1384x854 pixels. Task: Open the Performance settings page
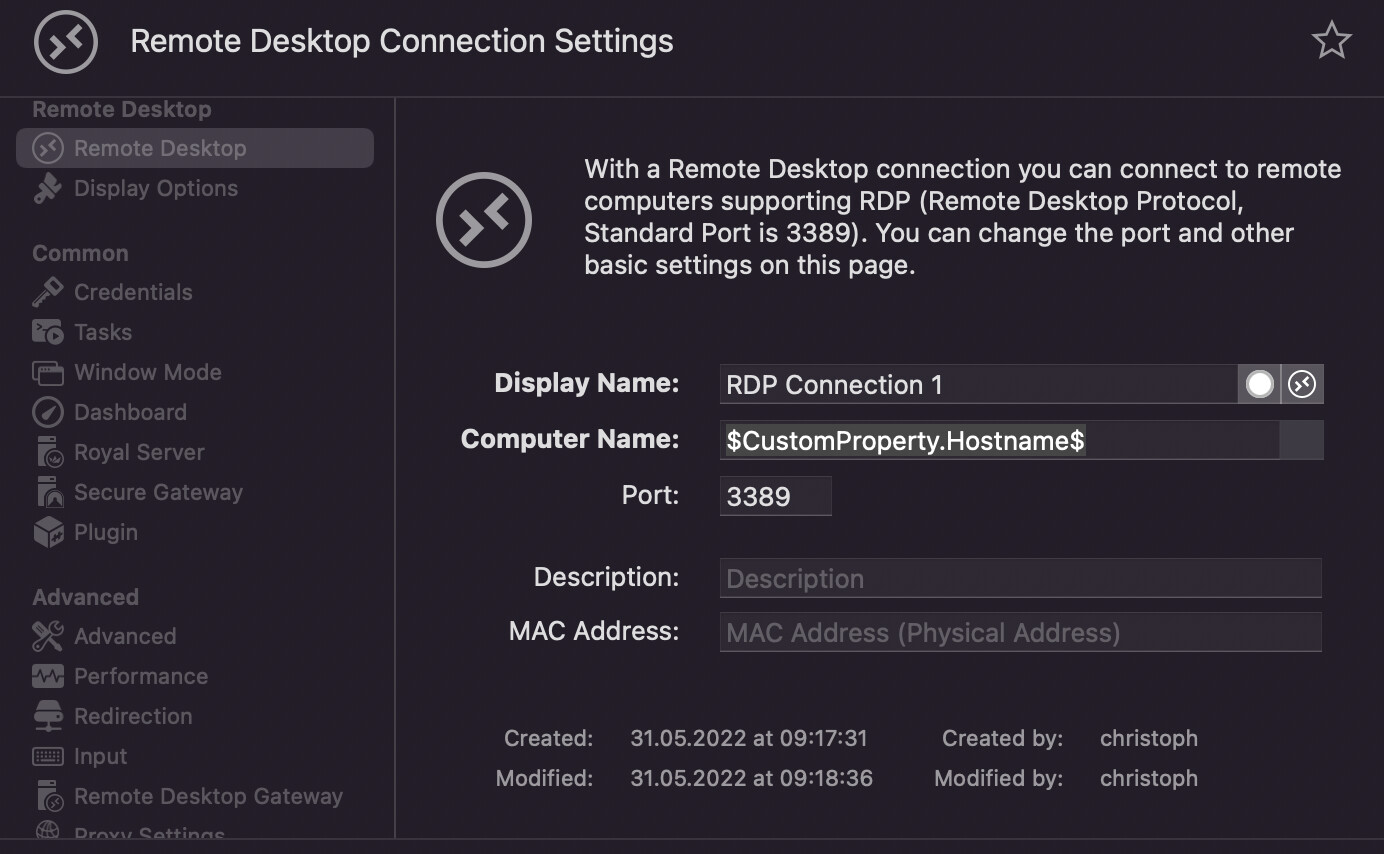(x=140, y=676)
